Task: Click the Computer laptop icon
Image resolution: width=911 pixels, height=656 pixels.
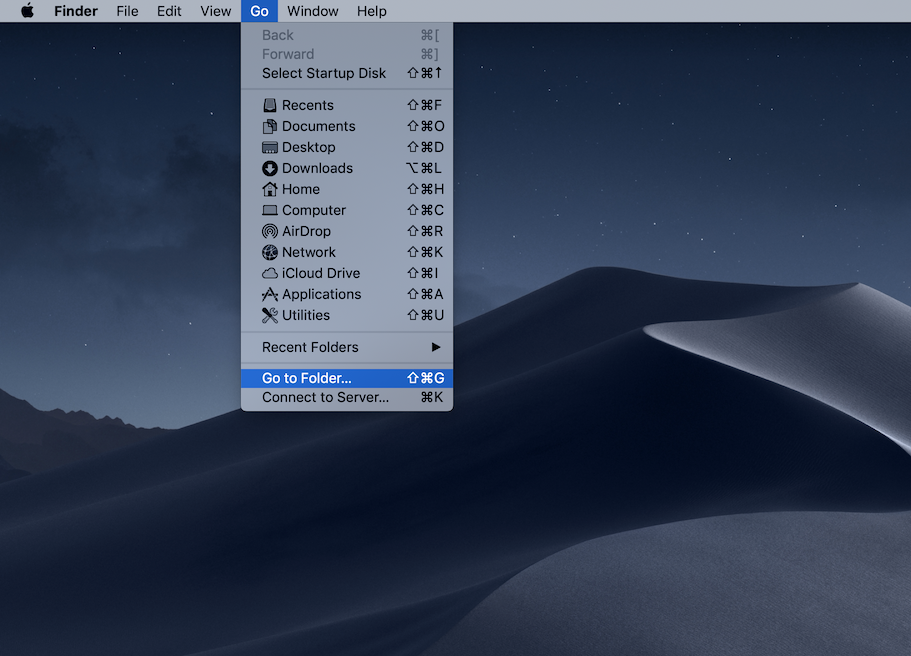Action: click(x=269, y=210)
